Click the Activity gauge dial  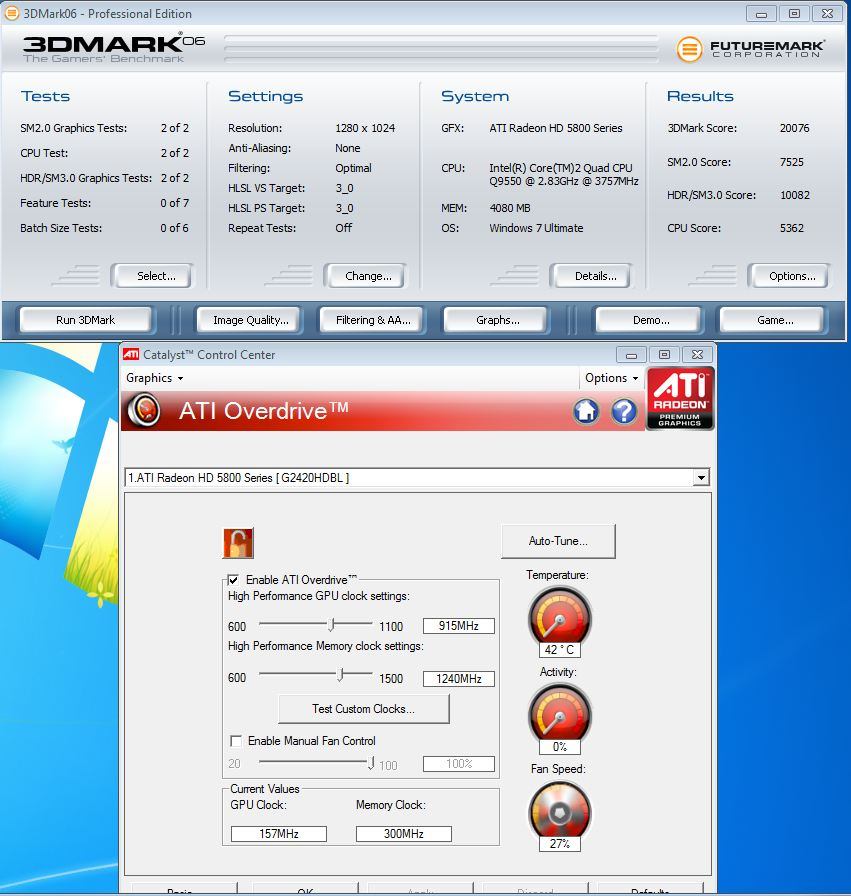(560, 713)
